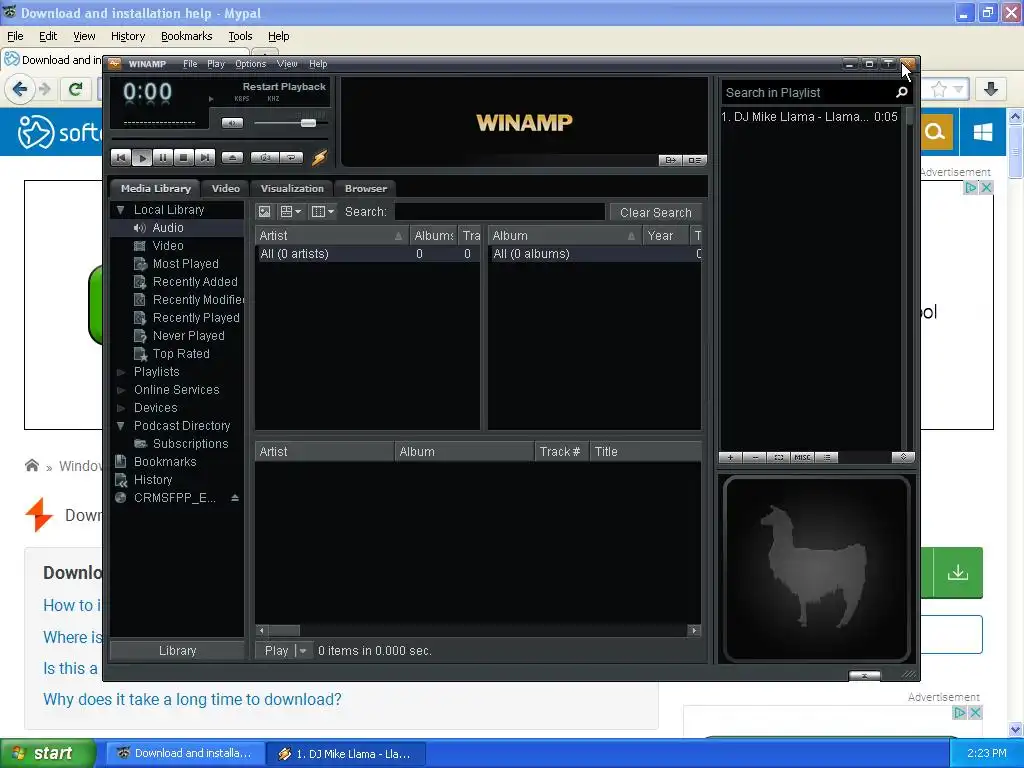
Task: Collapse the Podcast Directory node
Action: coord(120,426)
